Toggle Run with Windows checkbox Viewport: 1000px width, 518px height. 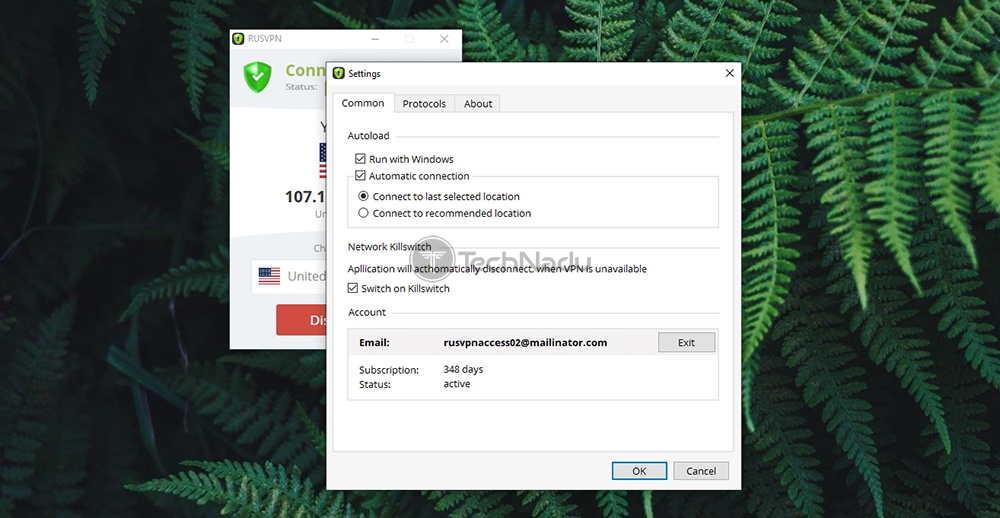coord(360,159)
